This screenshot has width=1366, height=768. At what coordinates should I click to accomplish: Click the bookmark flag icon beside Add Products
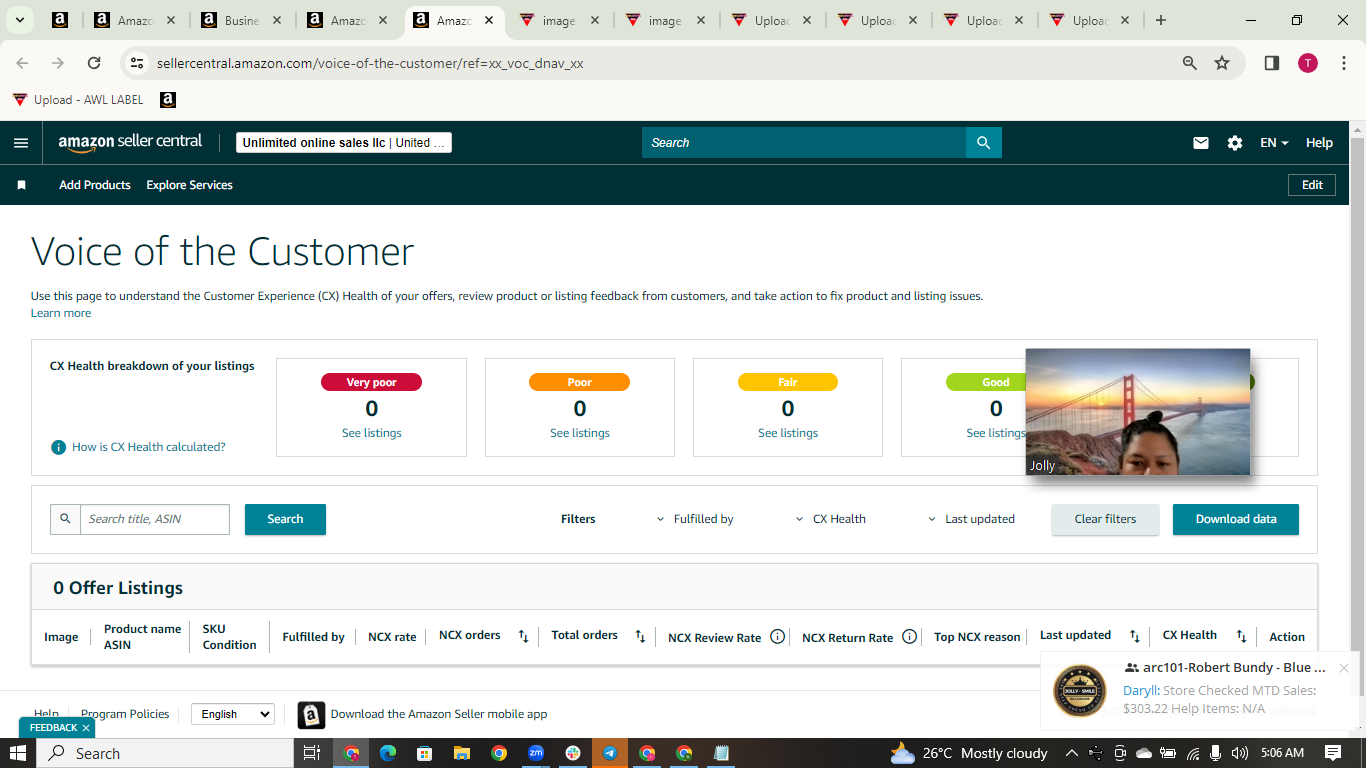(21, 185)
